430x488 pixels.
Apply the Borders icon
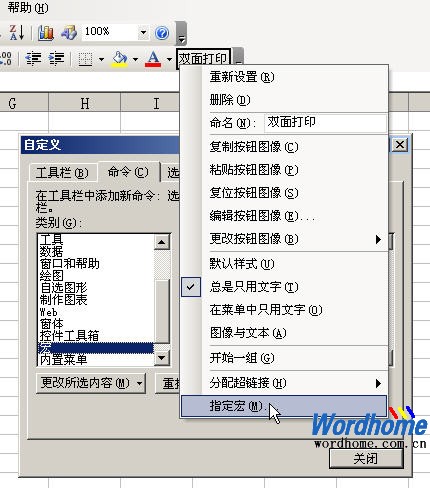click(x=85, y=59)
